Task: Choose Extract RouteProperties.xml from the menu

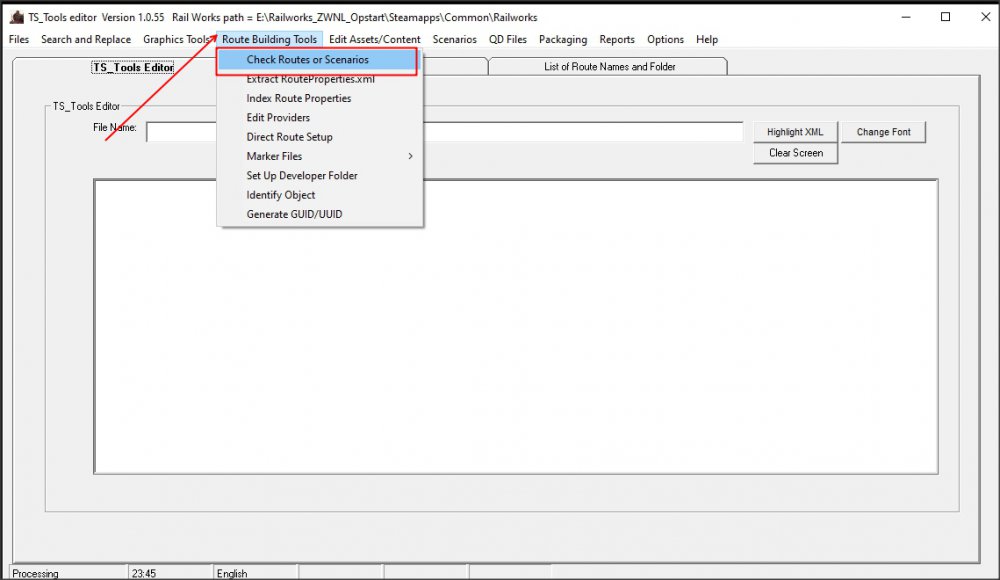Action: tap(310, 79)
